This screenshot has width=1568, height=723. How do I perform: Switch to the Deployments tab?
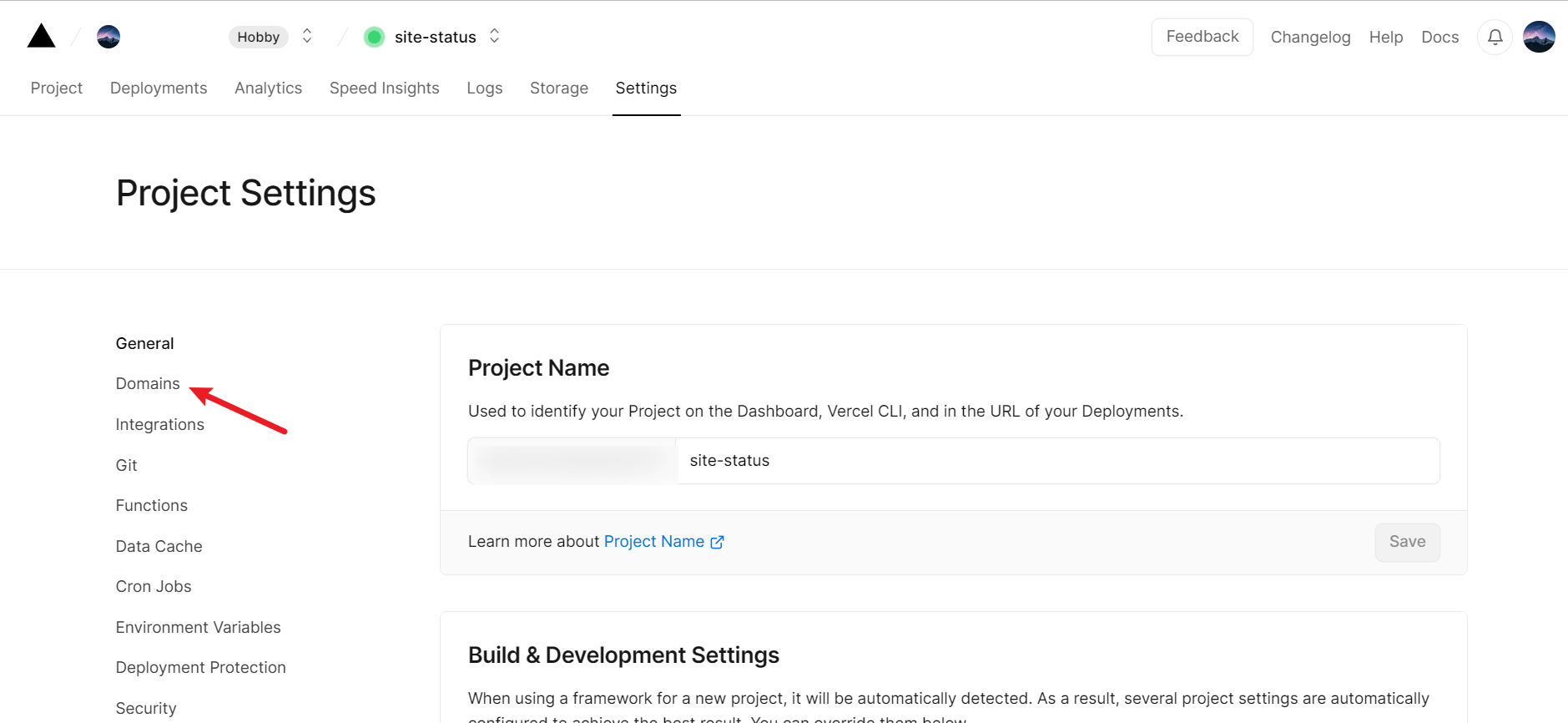pyautogui.click(x=159, y=88)
